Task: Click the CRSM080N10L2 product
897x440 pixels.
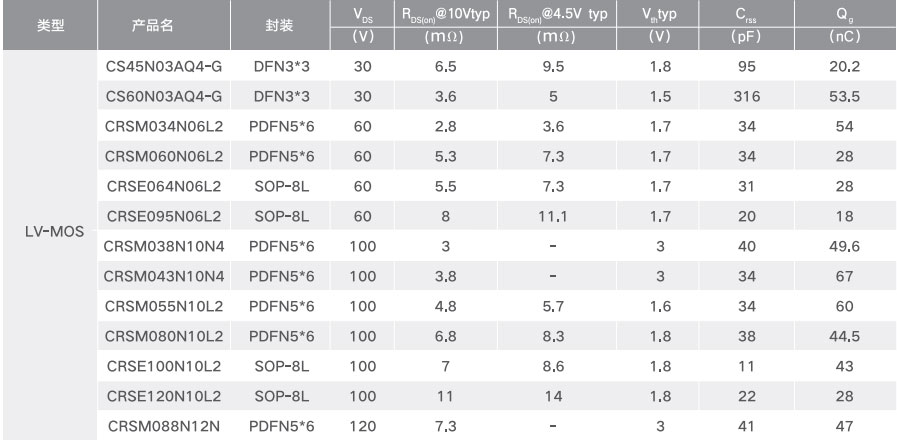Action: [164, 336]
